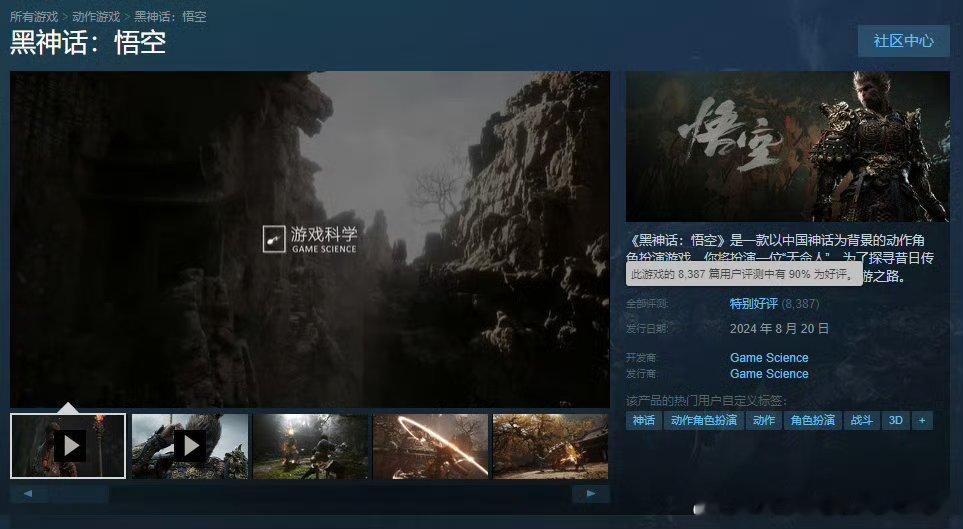Open the 社区中心 button
Screen dimensions: 963x529
tap(903, 41)
